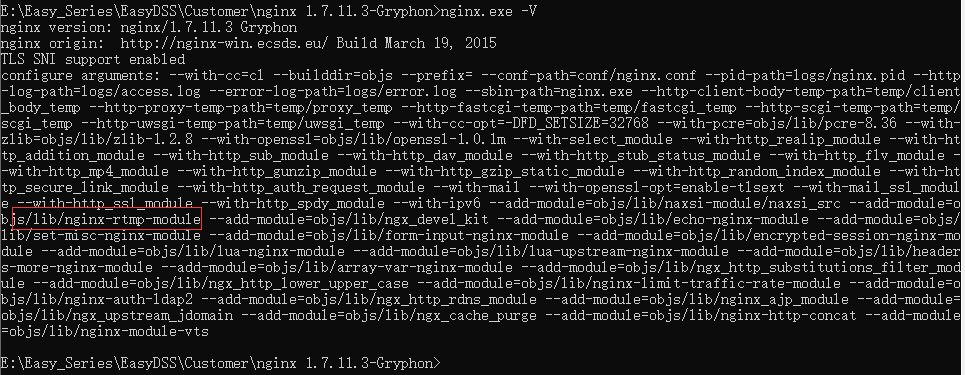This screenshot has width=965, height=375.
Task: Click the --with-cc=cl argument
Action: tap(216, 76)
